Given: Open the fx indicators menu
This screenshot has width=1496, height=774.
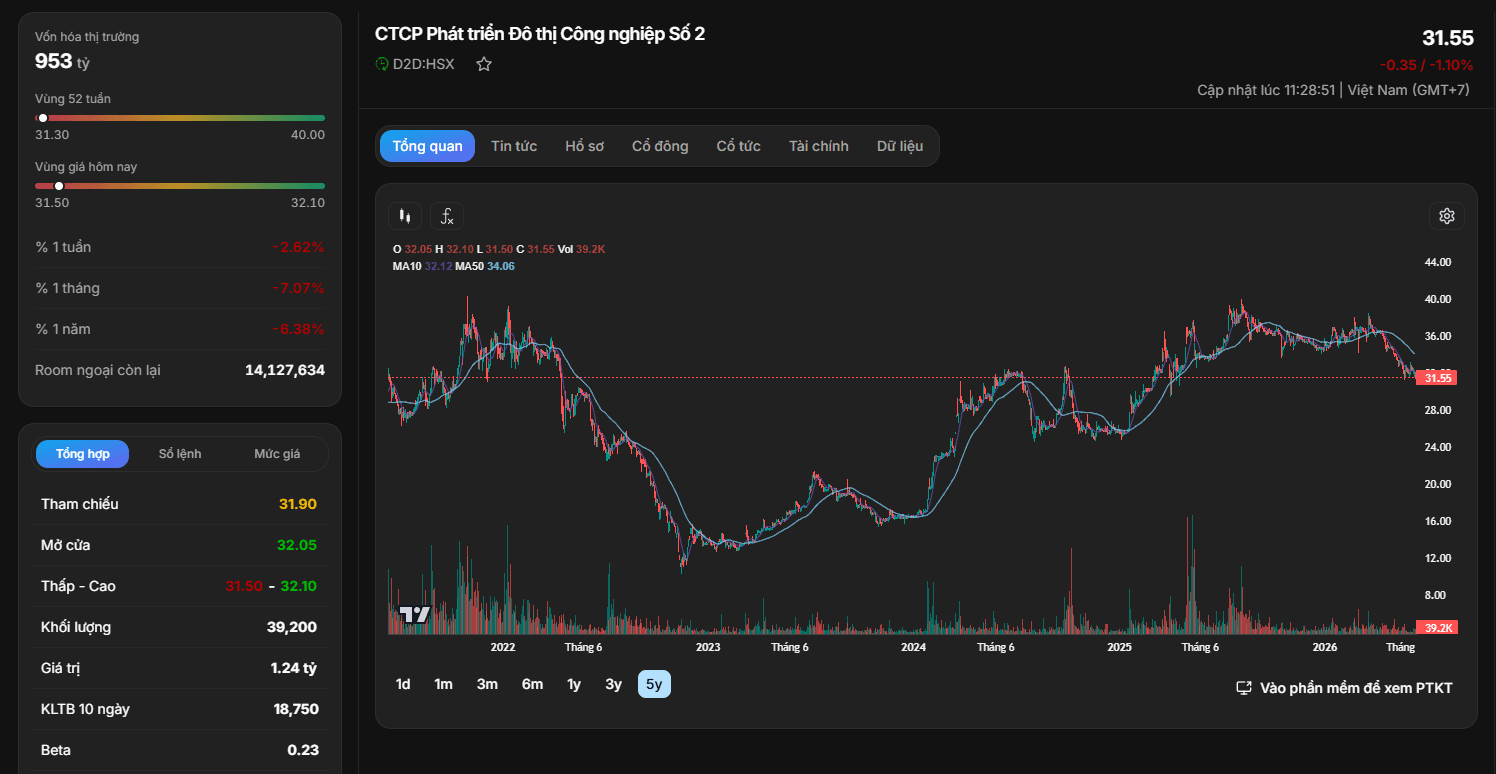Looking at the screenshot, I should coord(447,216).
